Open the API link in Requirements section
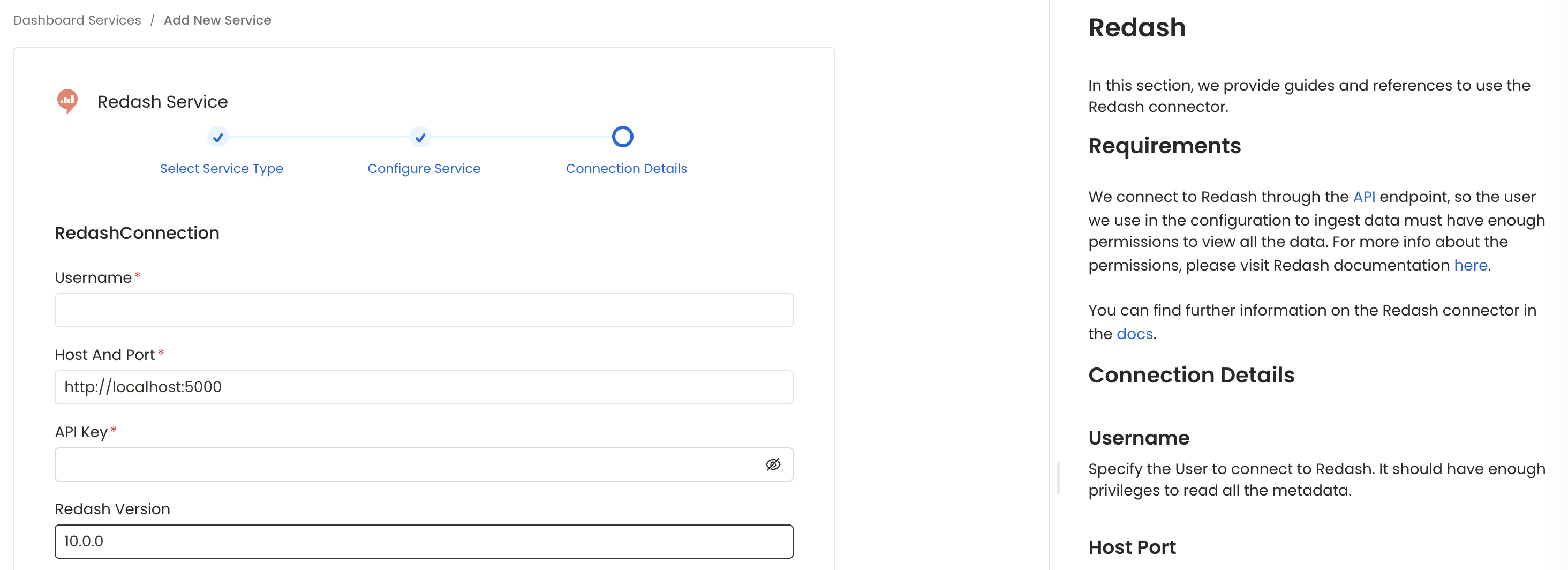1568x570 pixels. point(1365,197)
